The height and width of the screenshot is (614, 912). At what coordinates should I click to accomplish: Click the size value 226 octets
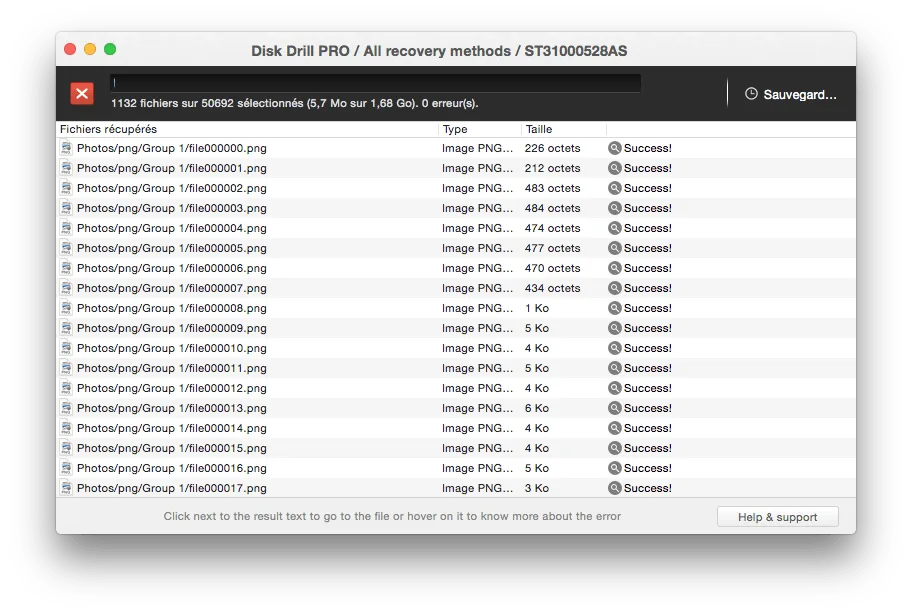coord(553,148)
